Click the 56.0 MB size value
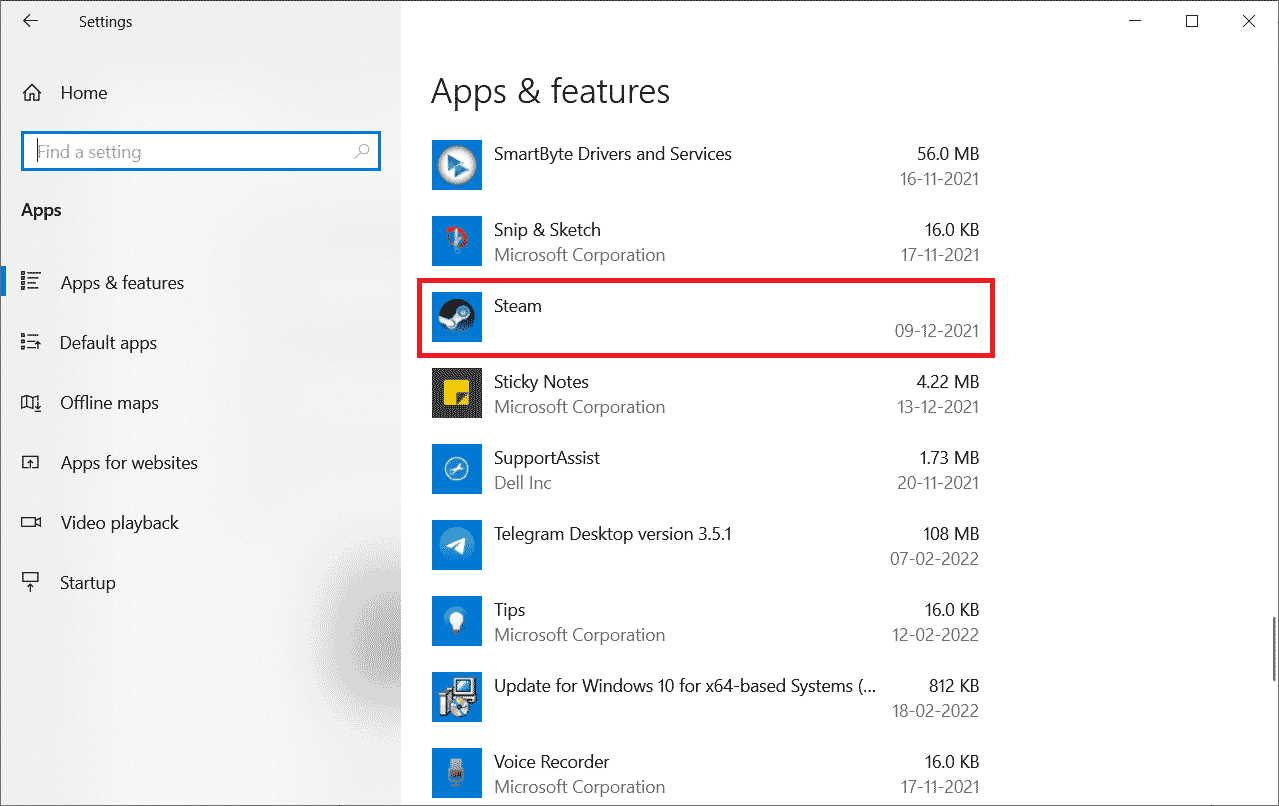Image resolution: width=1279 pixels, height=806 pixels. point(947,154)
